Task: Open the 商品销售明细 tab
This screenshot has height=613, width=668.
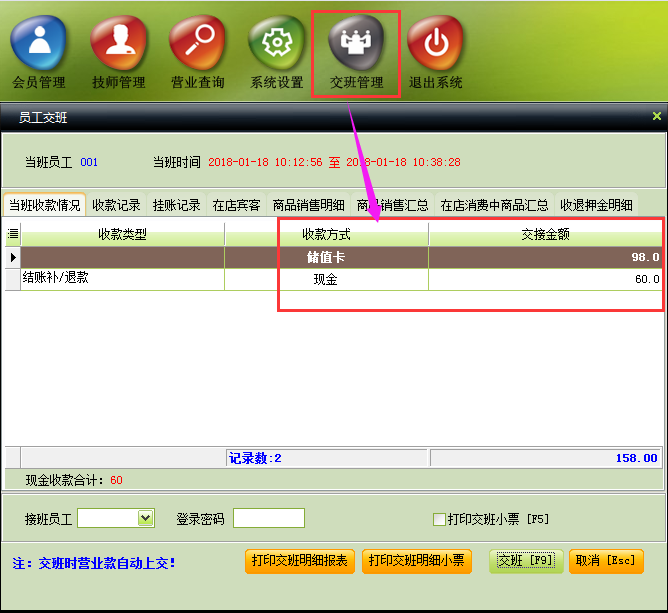Action: (308, 205)
